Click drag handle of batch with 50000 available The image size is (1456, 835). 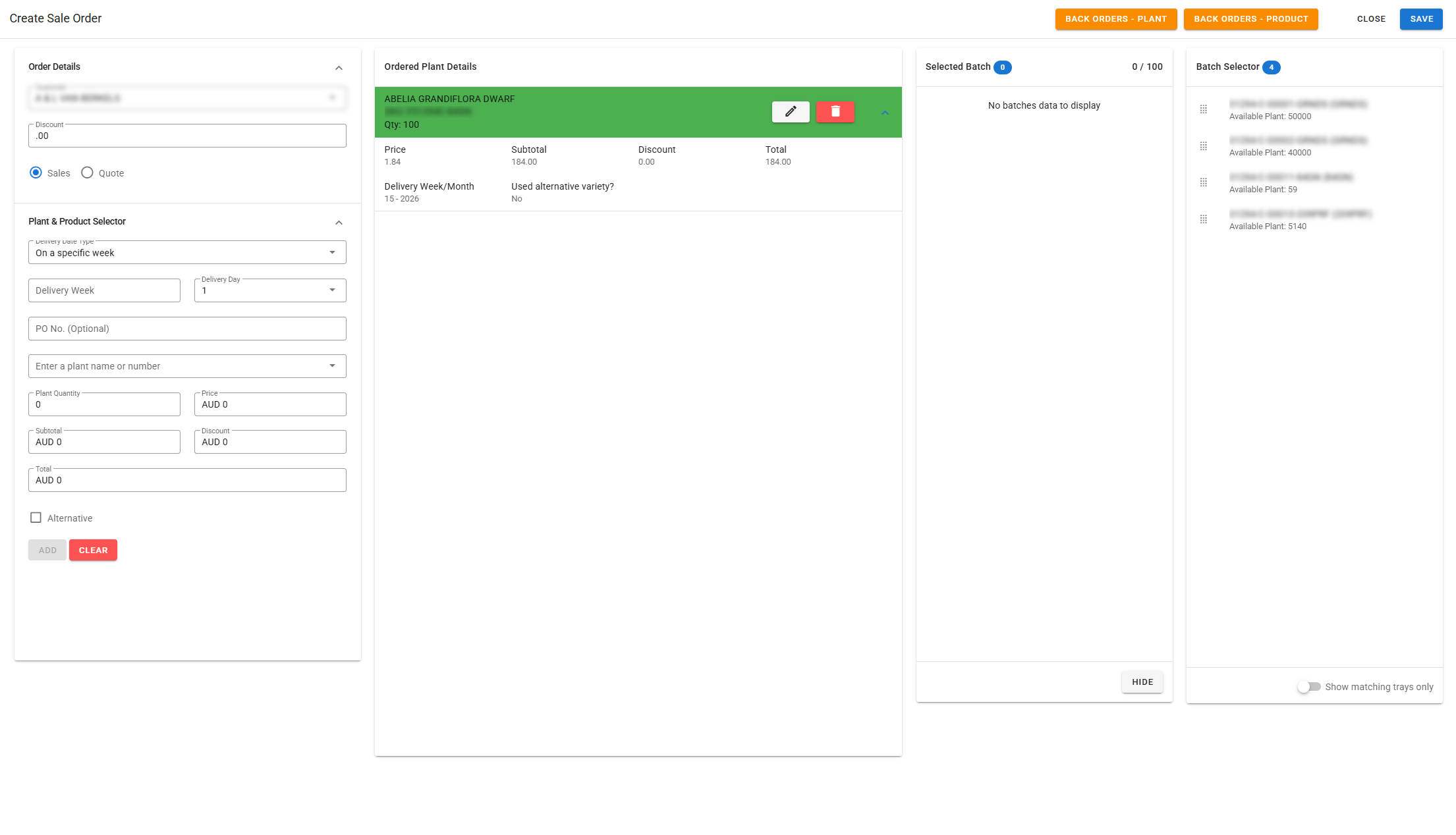[x=1203, y=109]
